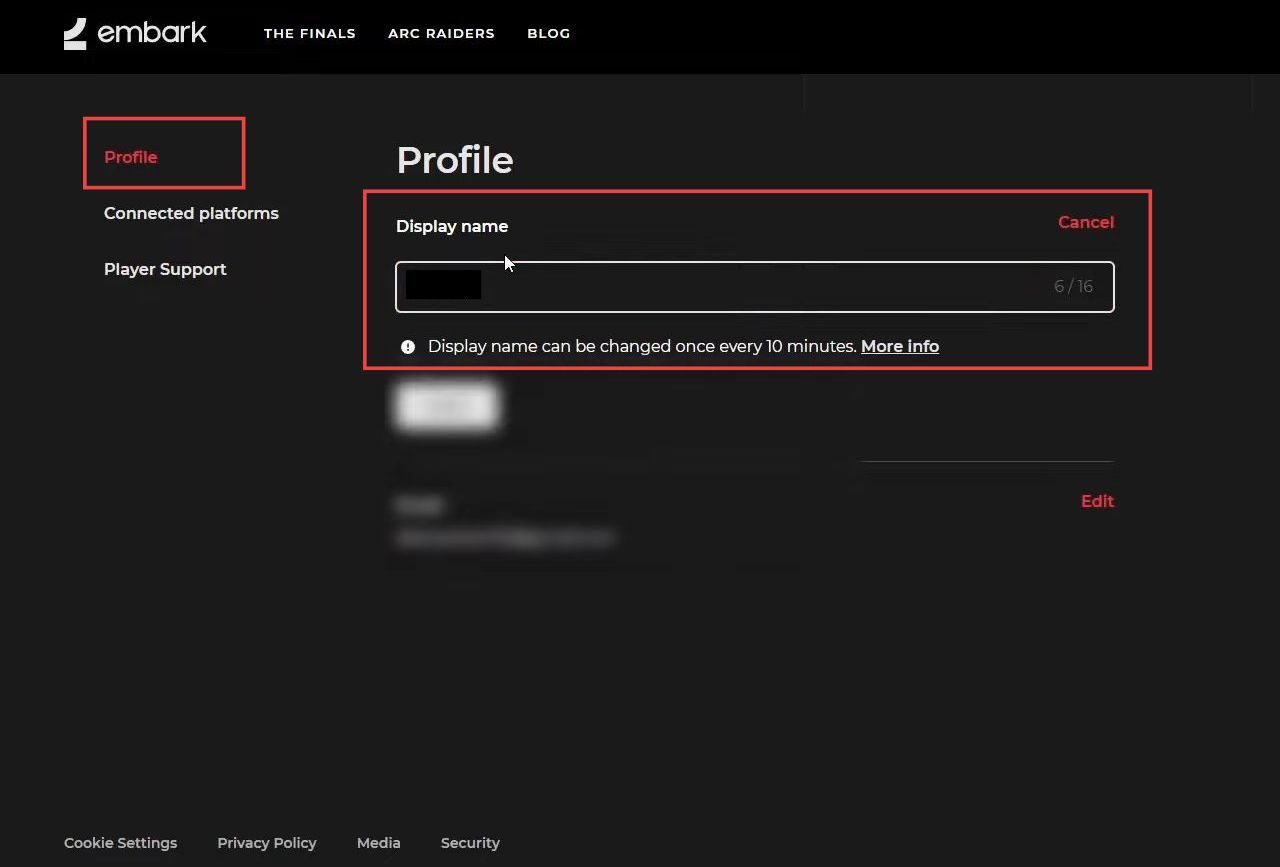Click the 6 / 16 character counter
The height and width of the screenshot is (867, 1280).
[x=1073, y=287]
